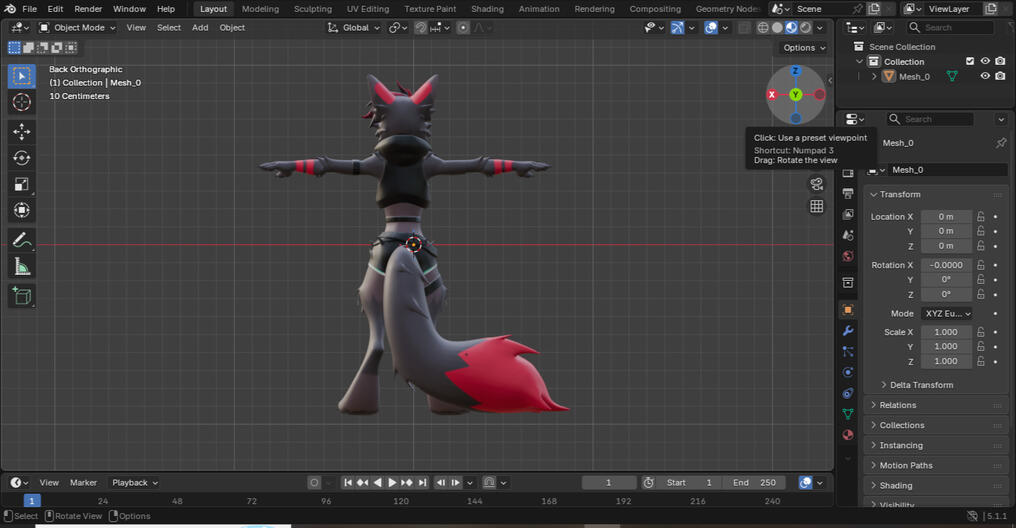Image resolution: width=1016 pixels, height=528 pixels.
Task: Activate the Transform tool
Action: tap(21, 210)
